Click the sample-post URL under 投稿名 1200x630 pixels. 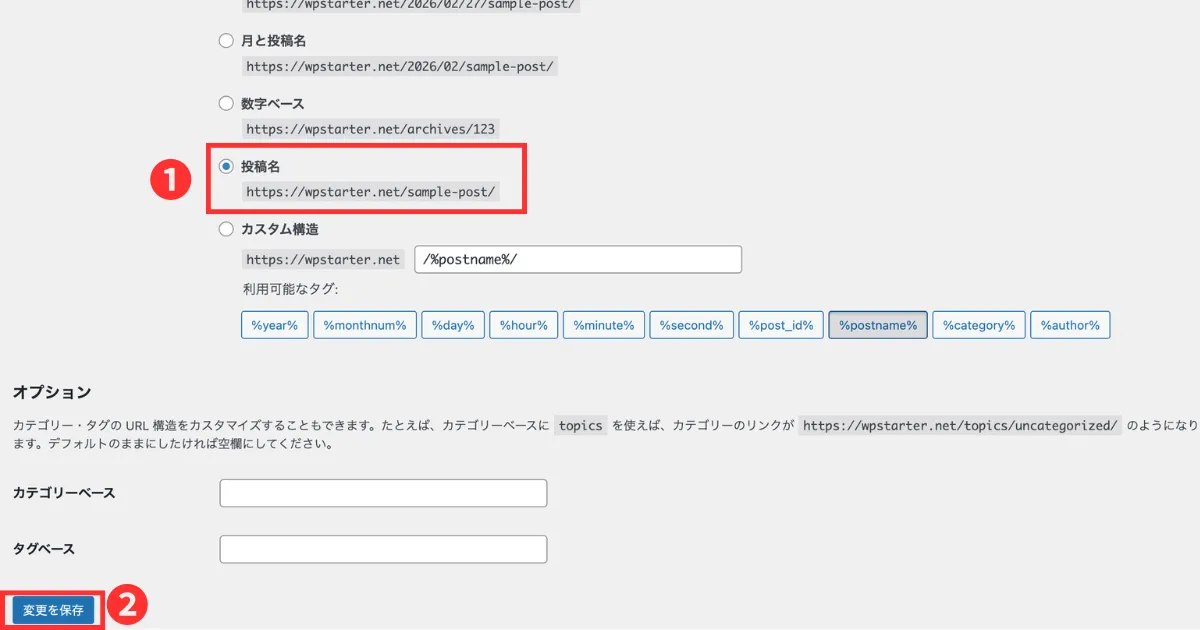tap(370, 191)
